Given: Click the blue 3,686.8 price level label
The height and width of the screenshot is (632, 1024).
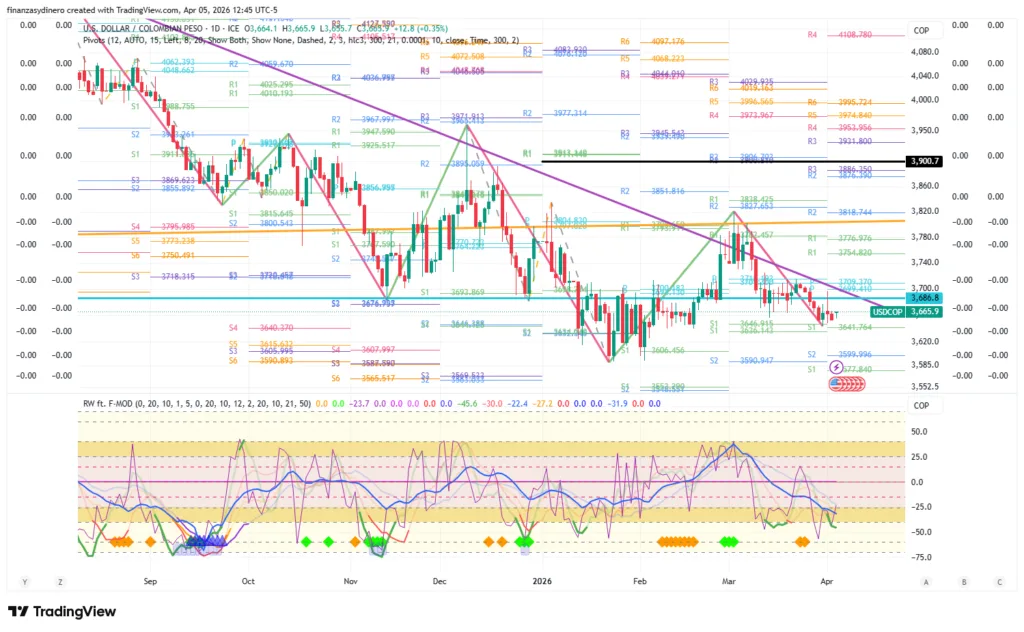Looking at the screenshot, I should [x=924, y=298].
